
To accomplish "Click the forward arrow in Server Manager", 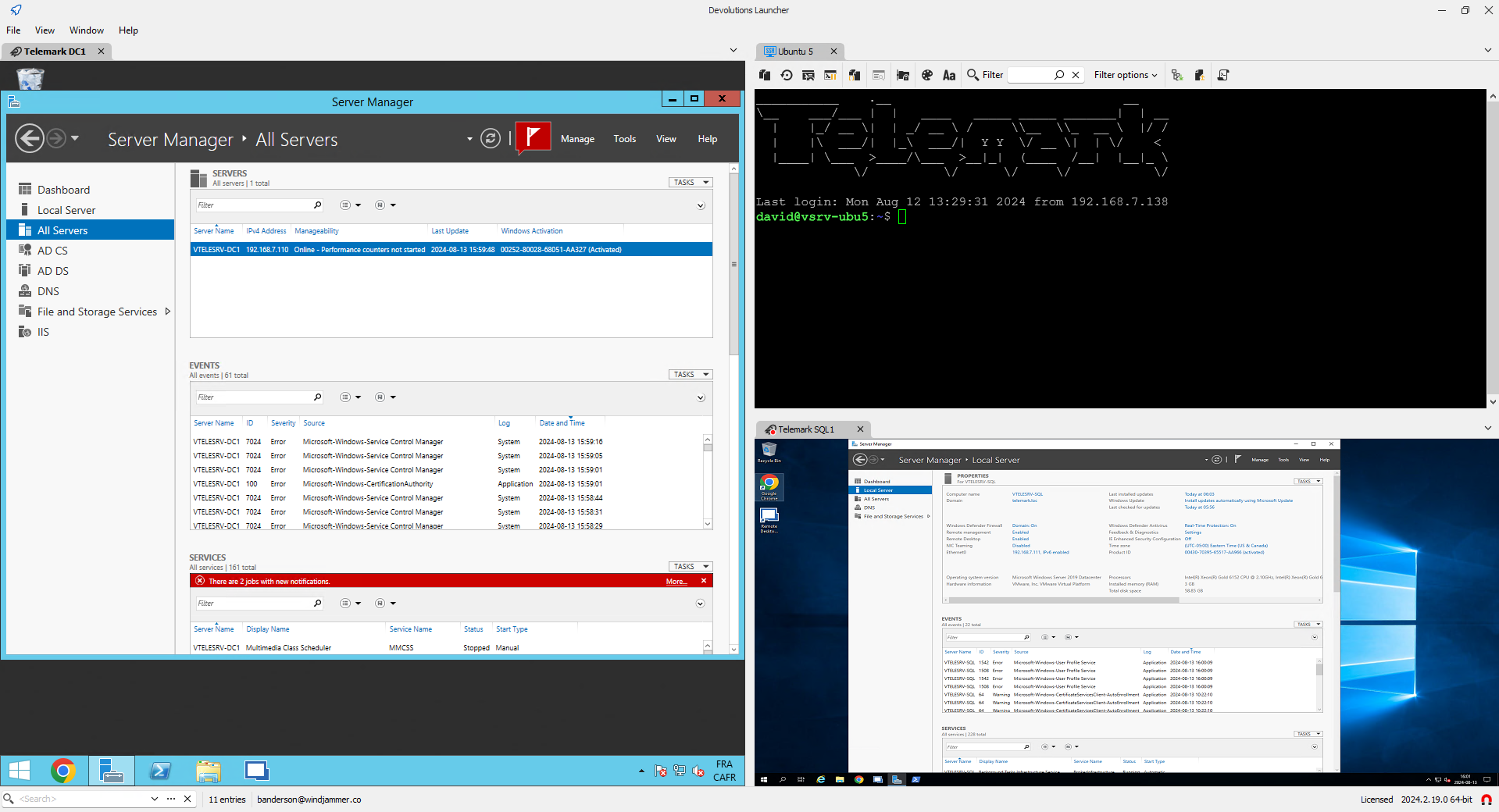I will [x=56, y=139].
